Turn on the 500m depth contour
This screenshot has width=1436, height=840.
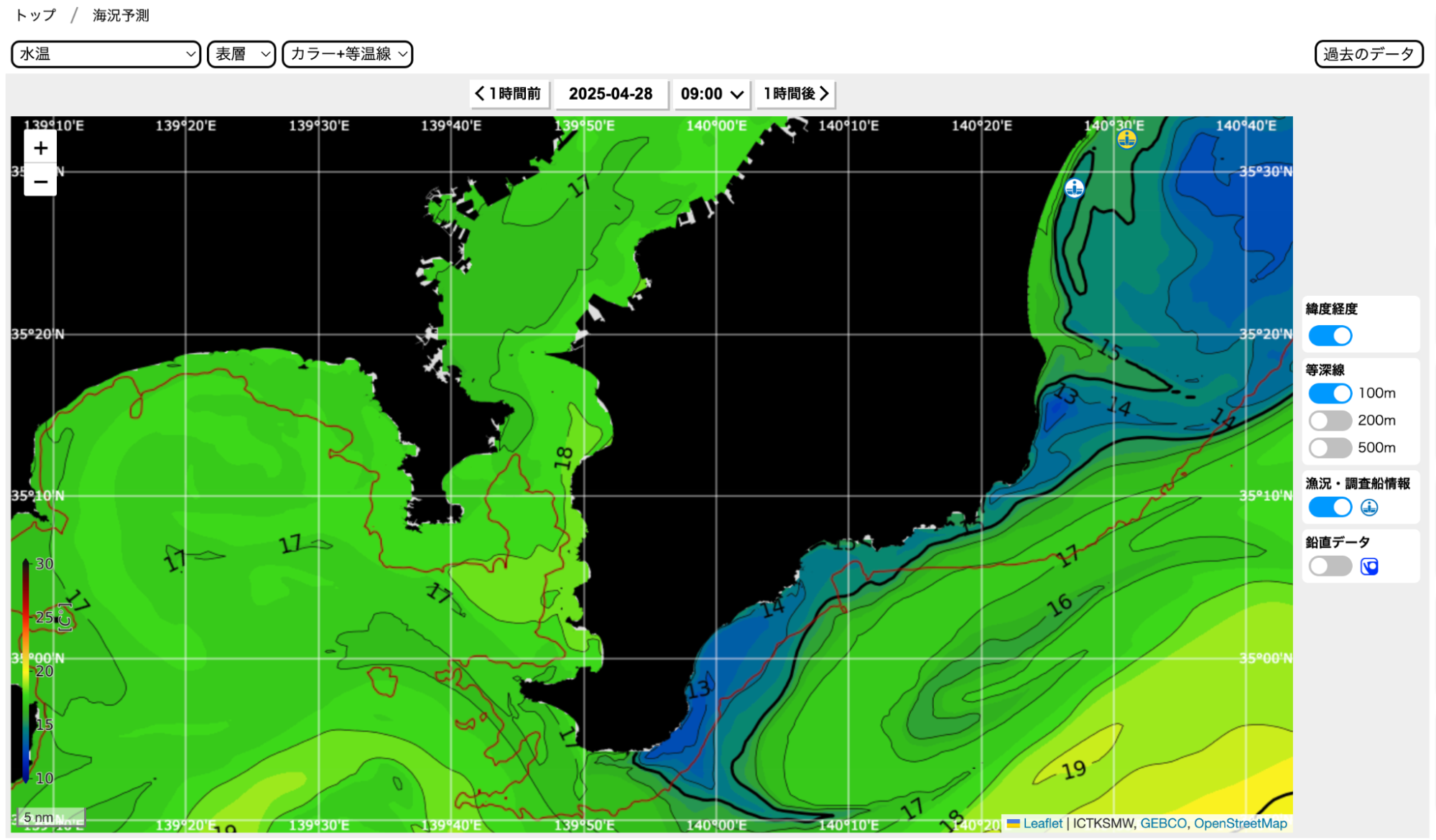[1330, 448]
